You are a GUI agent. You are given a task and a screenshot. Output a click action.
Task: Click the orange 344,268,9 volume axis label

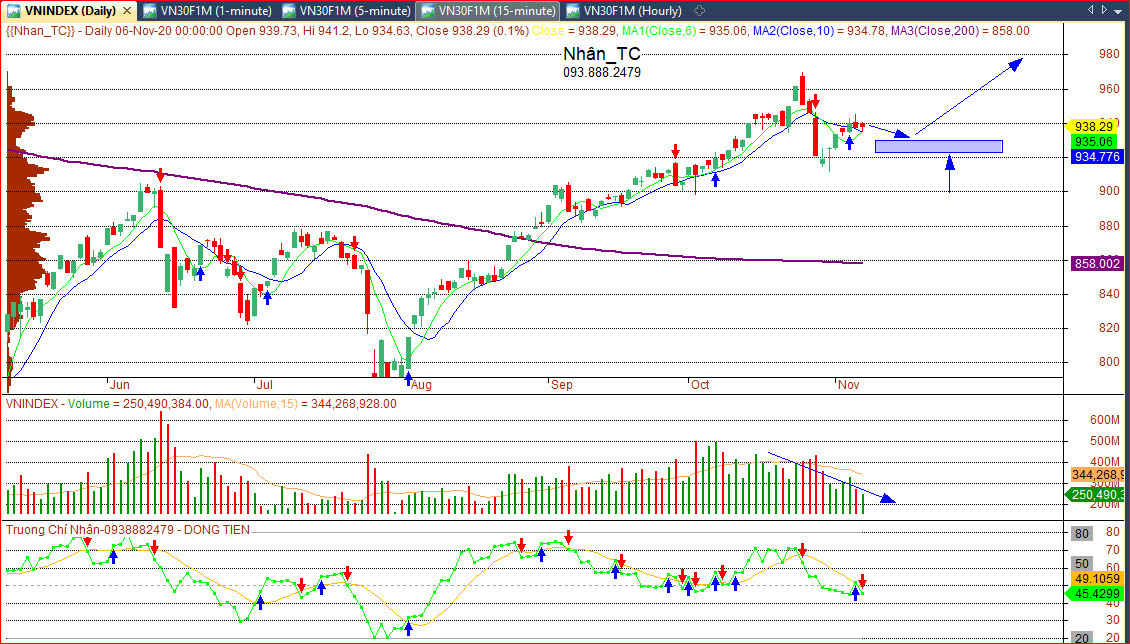(1097, 475)
